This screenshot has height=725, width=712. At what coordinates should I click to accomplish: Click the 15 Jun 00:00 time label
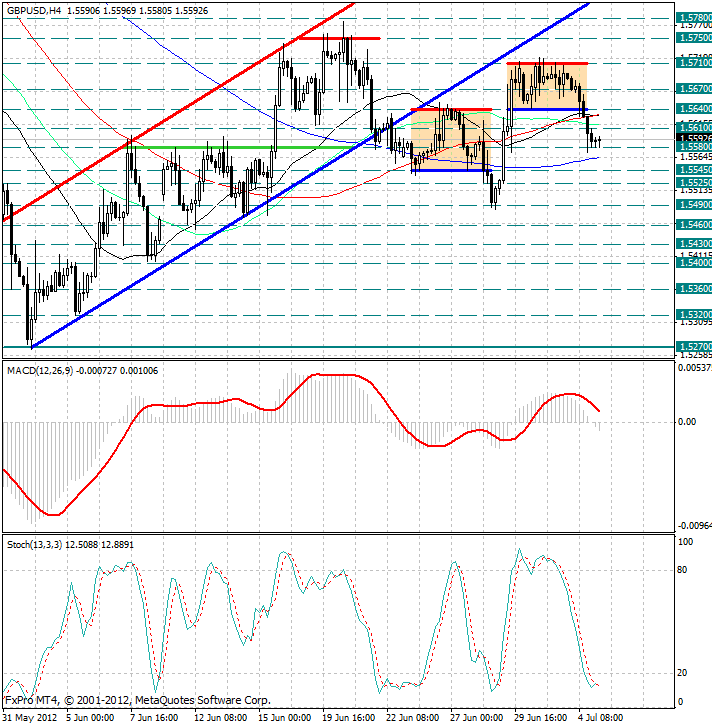284,718
